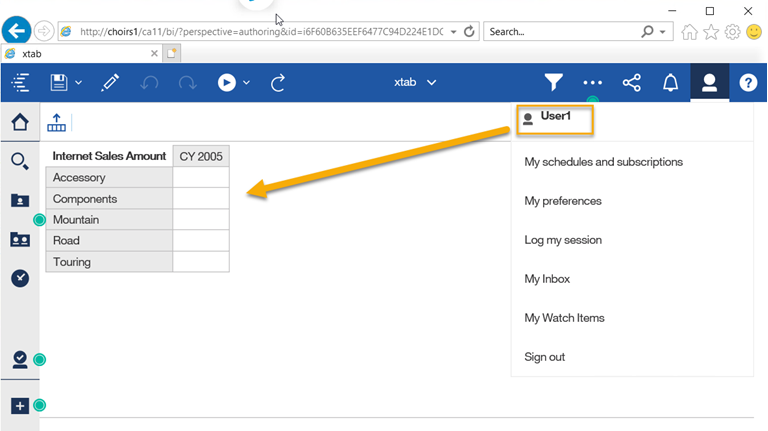The image size is (768, 431).
Task: Open the share icon
Action: [631, 82]
